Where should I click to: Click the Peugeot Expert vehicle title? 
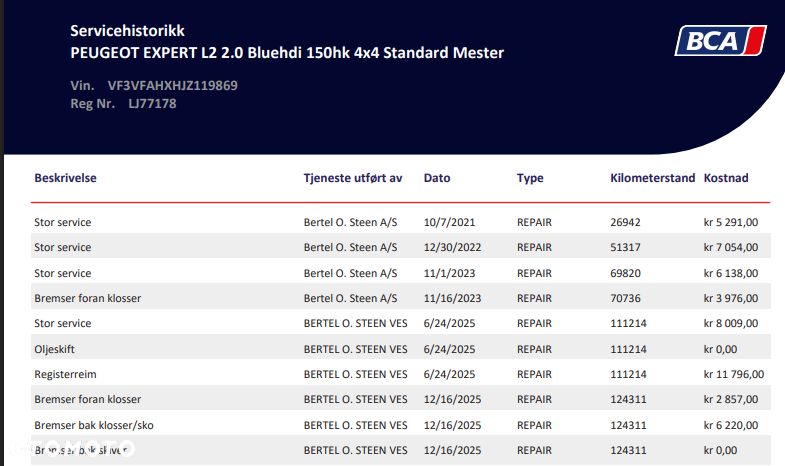pos(287,52)
